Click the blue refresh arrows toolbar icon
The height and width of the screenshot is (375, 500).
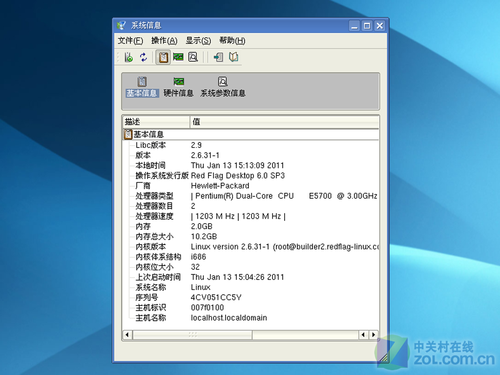[x=143, y=57]
